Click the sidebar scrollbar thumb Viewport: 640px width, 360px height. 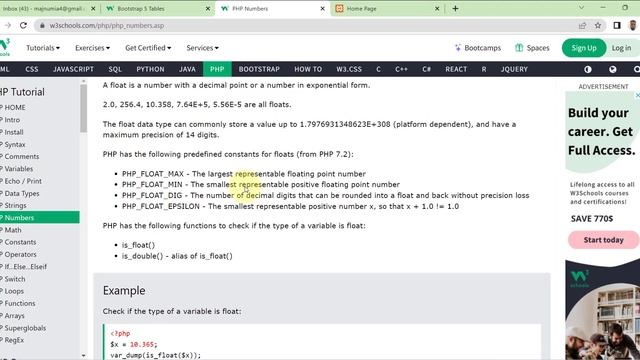(84, 108)
